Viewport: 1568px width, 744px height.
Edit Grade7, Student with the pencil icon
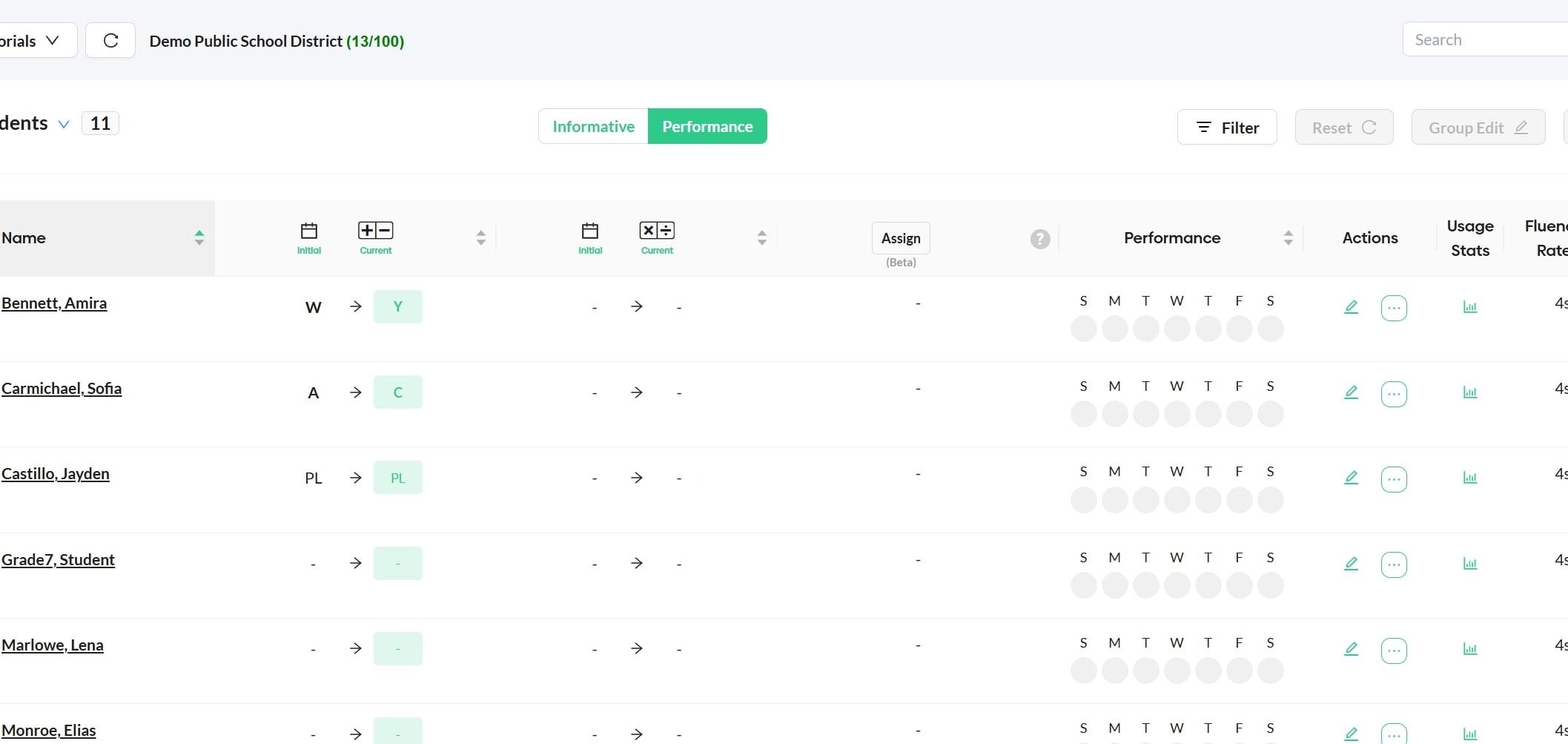tap(1351, 563)
